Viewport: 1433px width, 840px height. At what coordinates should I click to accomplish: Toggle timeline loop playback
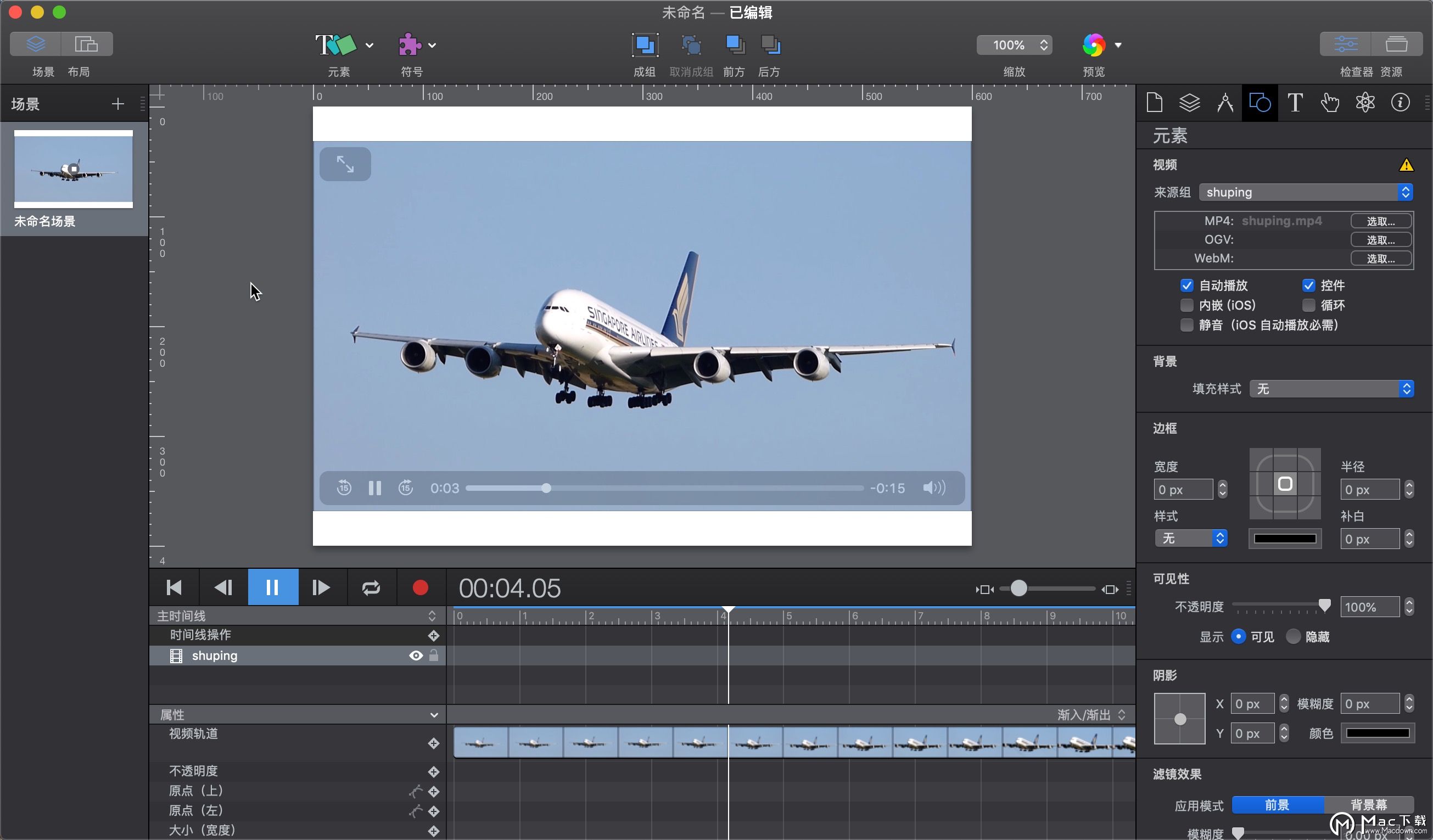coord(371,587)
